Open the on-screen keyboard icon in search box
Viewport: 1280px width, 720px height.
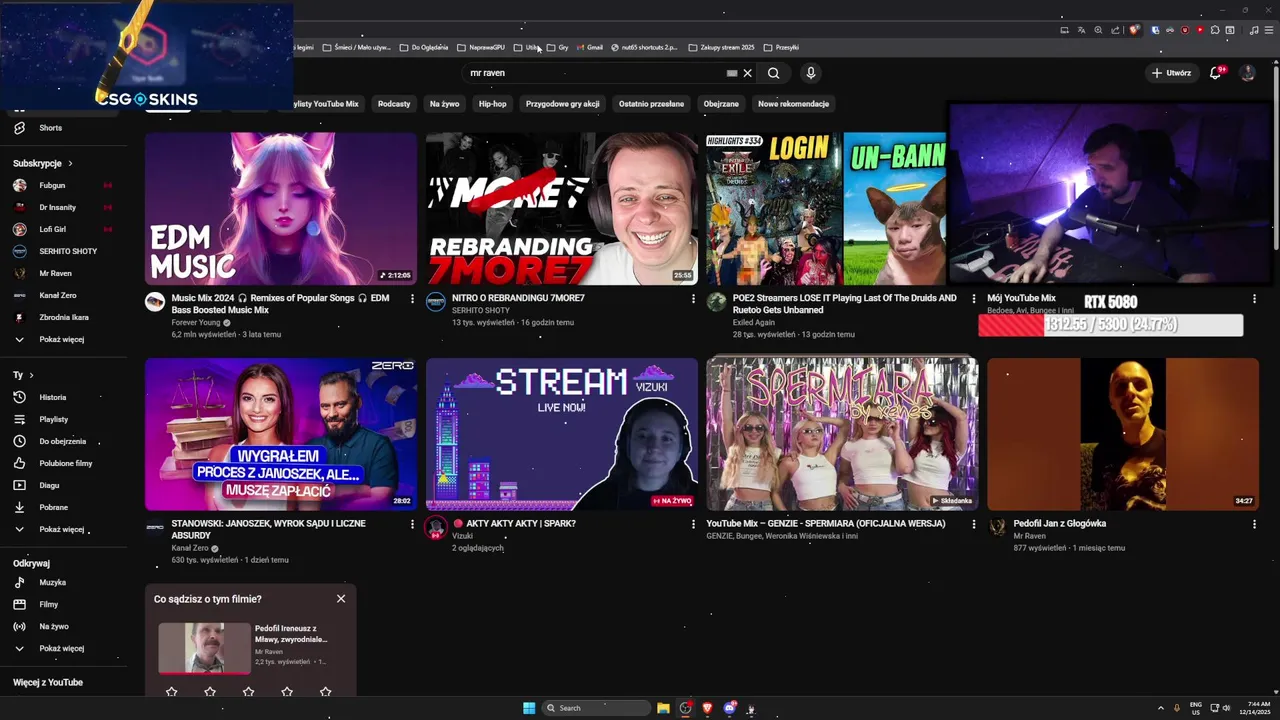click(x=732, y=73)
